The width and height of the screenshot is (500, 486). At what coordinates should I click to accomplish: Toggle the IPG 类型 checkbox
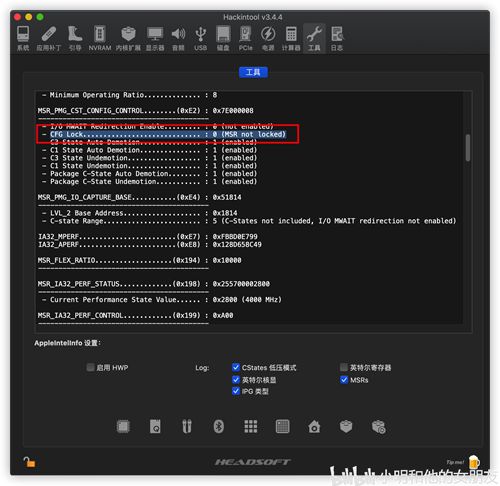tap(236, 391)
